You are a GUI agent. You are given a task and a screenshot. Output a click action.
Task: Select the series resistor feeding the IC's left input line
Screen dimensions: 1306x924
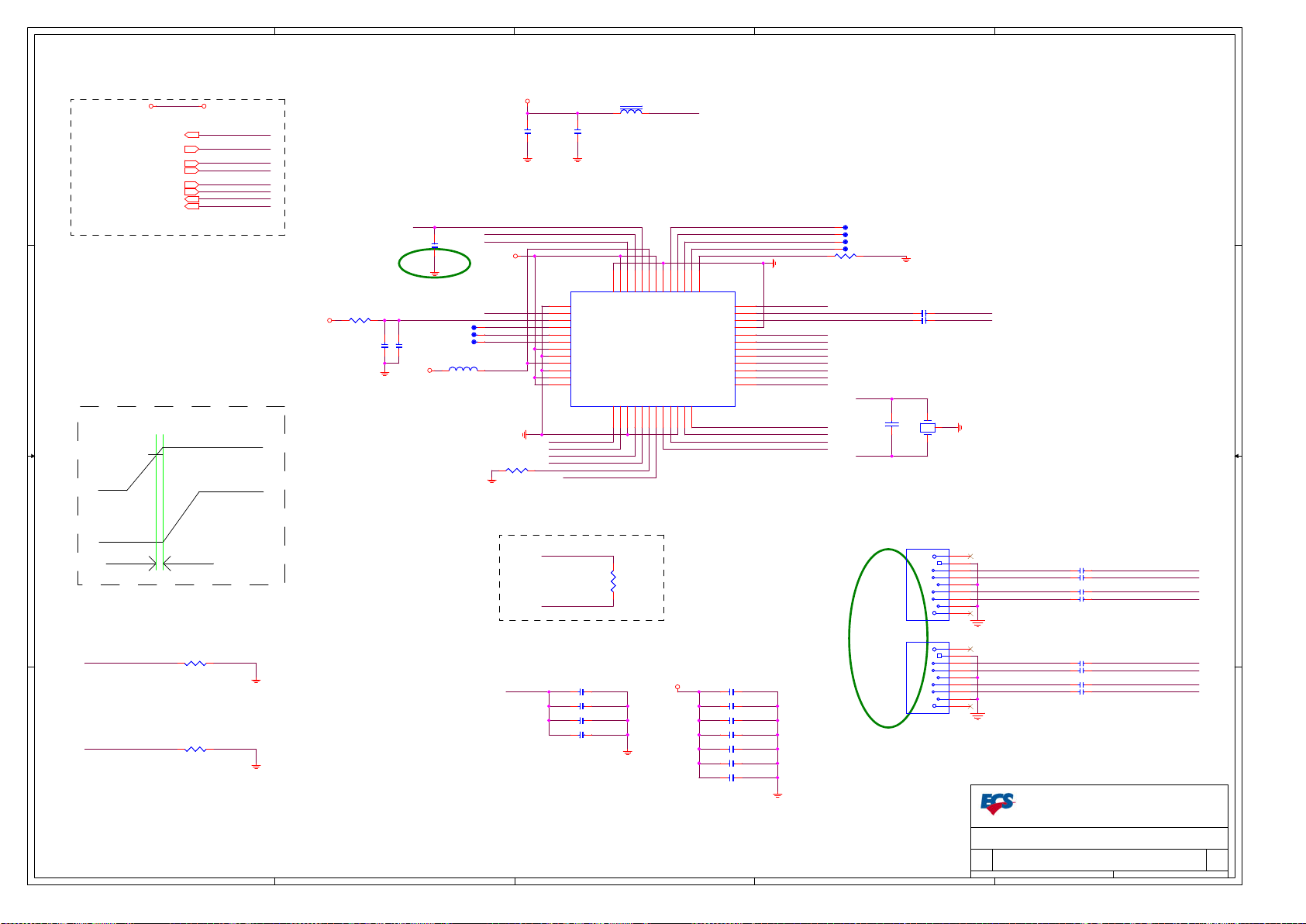tap(360, 320)
